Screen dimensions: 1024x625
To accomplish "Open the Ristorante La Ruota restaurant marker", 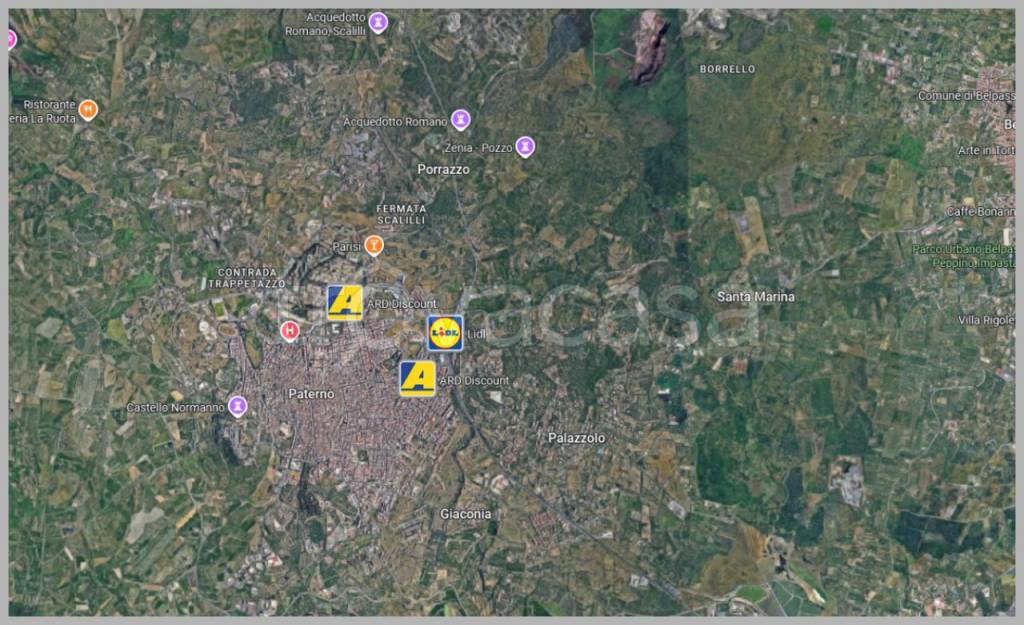I will [88, 109].
